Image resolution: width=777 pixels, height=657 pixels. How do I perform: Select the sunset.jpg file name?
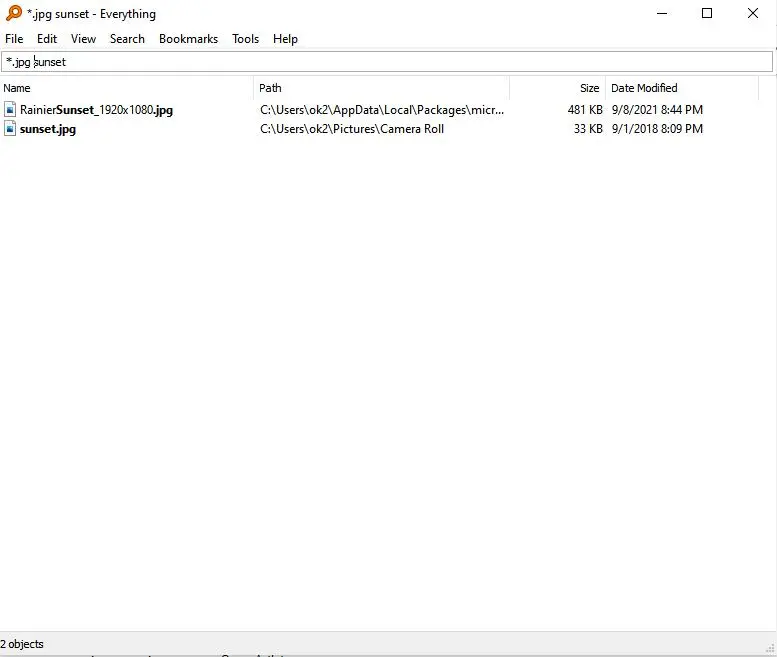pyautogui.click(x=48, y=129)
